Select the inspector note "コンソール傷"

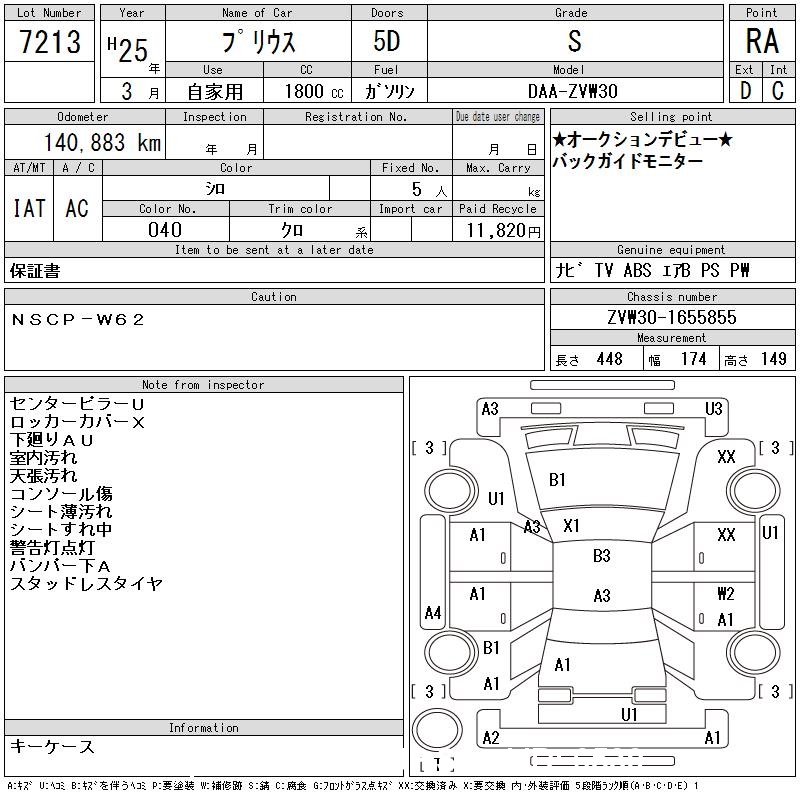point(61,493)
